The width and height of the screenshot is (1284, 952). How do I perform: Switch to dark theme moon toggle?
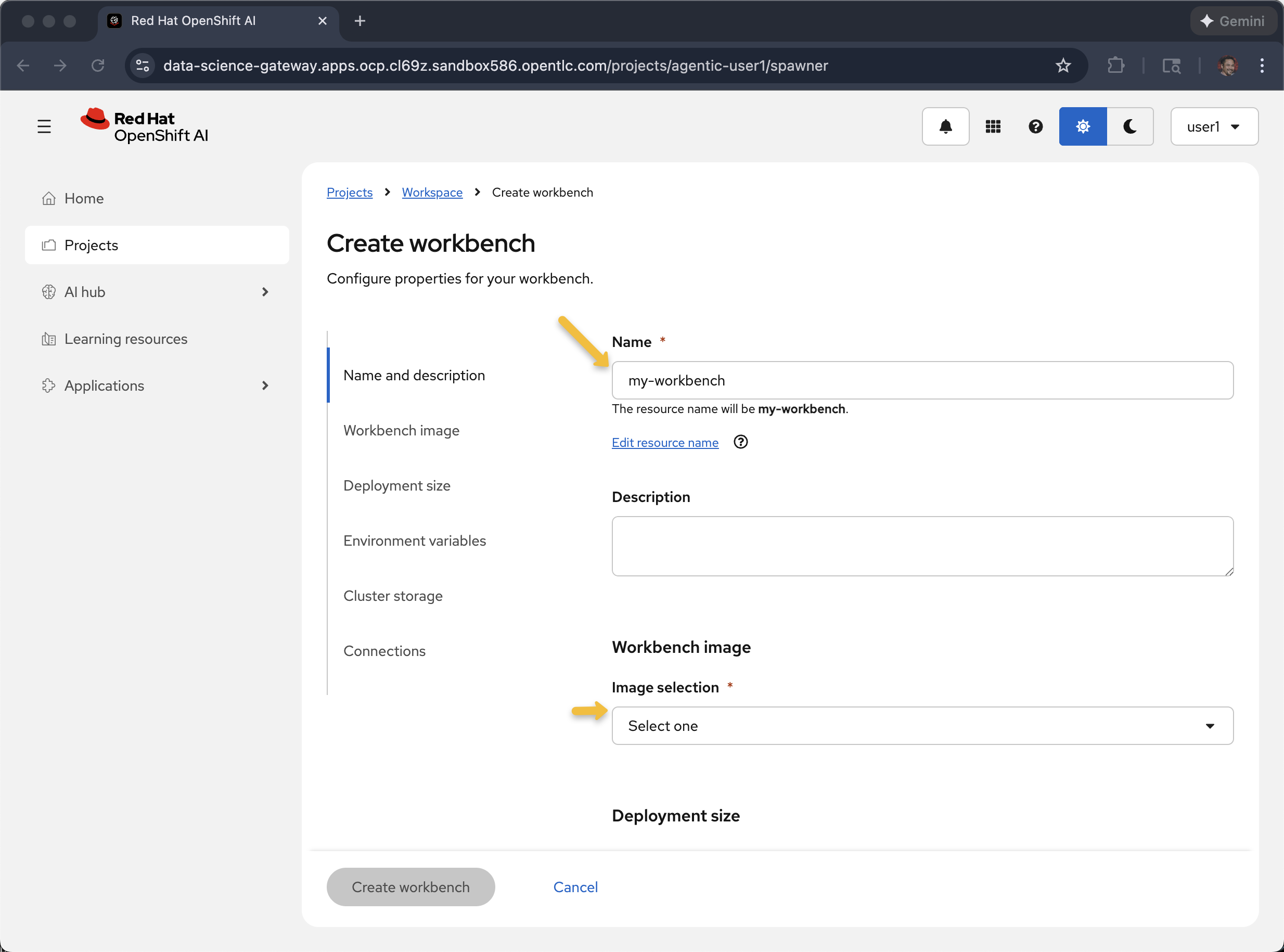[x=1129, y=126]
